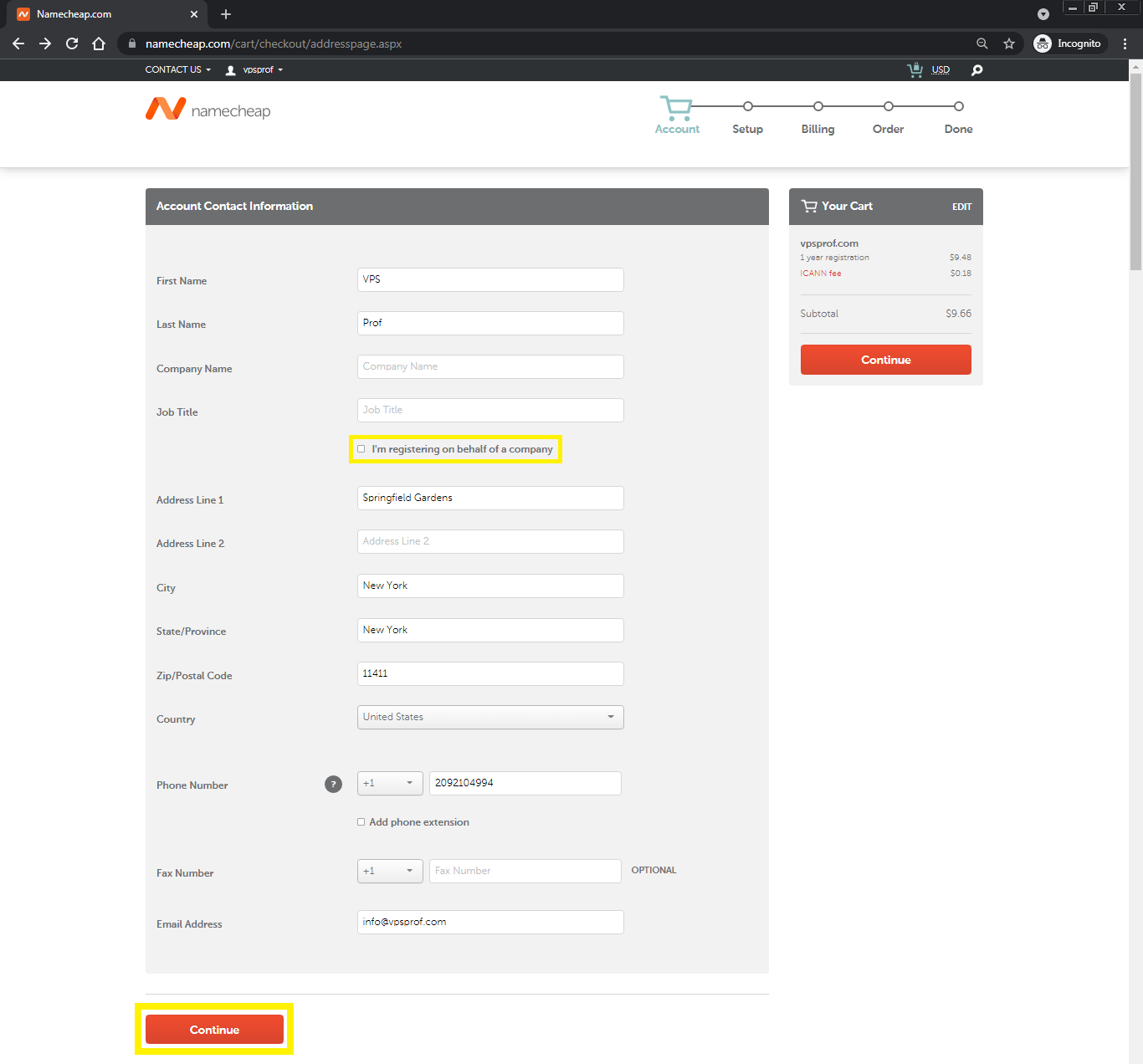Open the USD currency selector
The width and height of the screenshot is (1143, 1064).
point(941,69)
